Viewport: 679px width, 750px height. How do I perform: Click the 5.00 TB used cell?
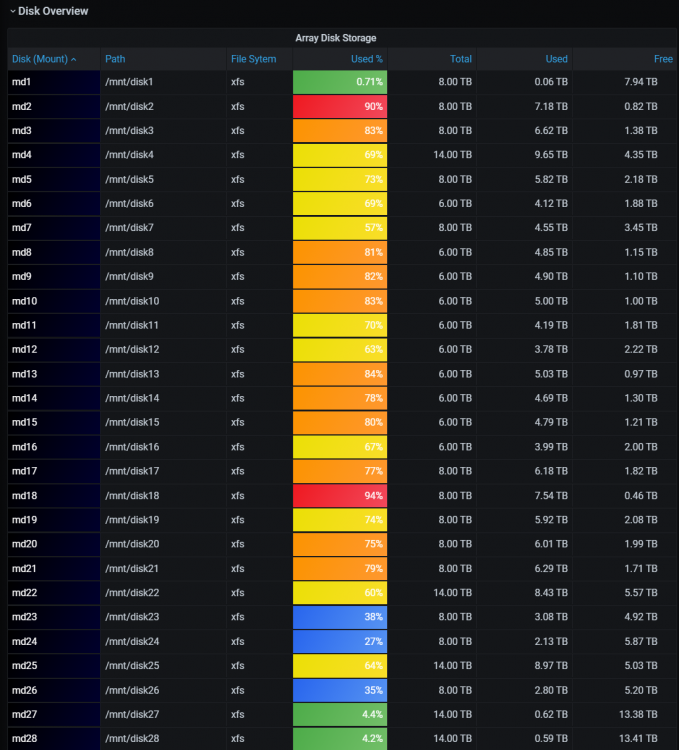[x=525, y=301]
